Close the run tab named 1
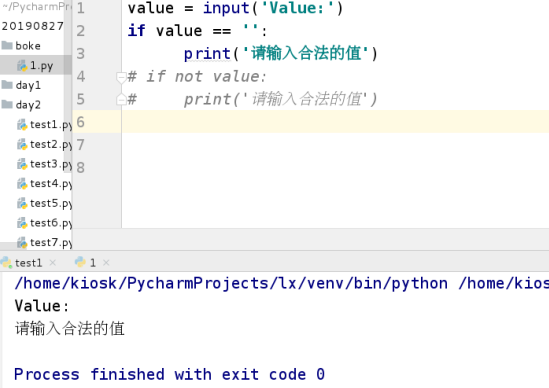The image size is (549, 388). (106, 263)
